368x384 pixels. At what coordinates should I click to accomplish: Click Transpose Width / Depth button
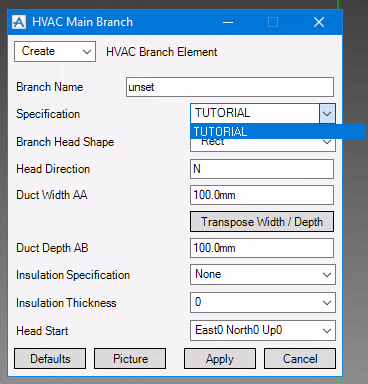coord(262,222)
